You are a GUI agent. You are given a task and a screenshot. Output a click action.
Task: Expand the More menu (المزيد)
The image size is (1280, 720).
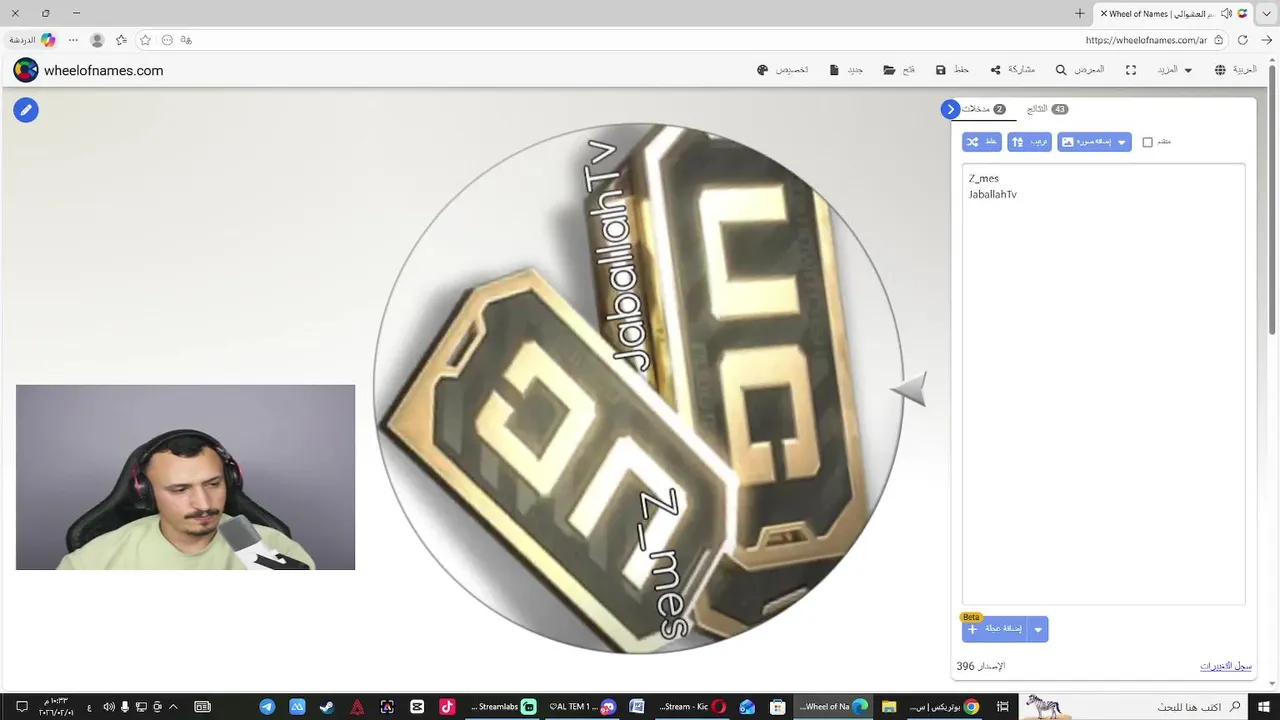pos(1174,70)
